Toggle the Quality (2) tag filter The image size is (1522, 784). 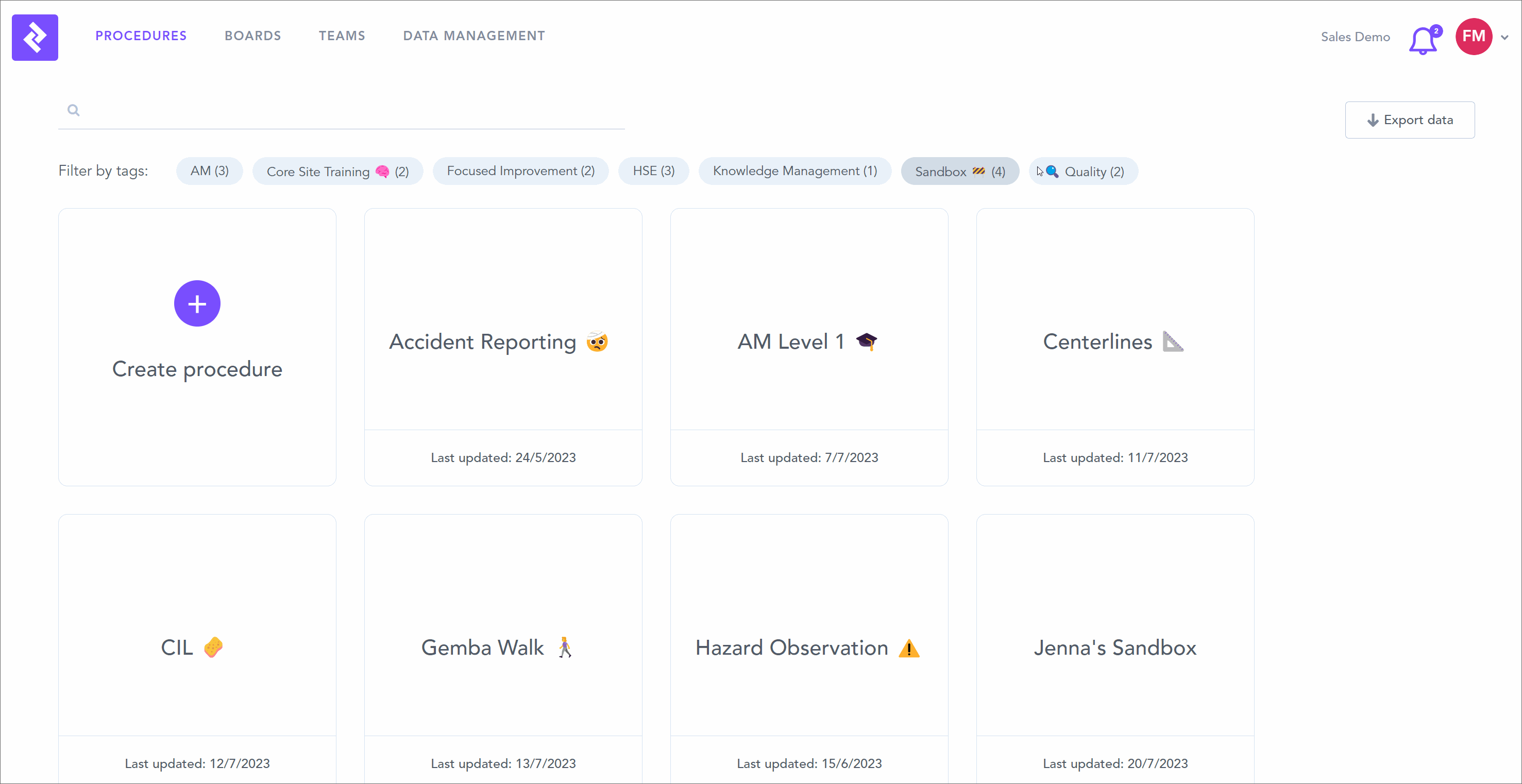1084,172
